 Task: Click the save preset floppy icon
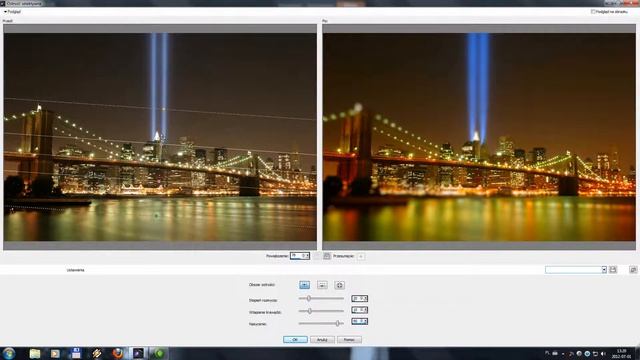coord(613,269)
